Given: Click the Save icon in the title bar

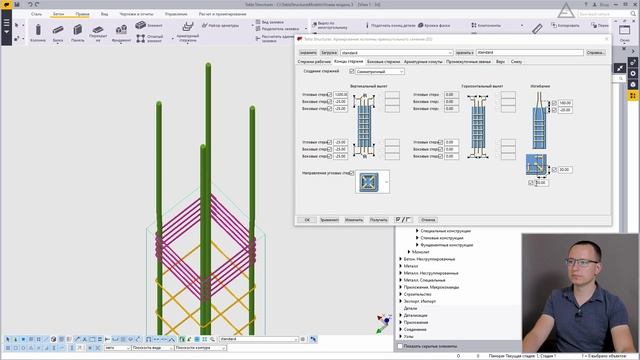Looking at the screenshot, I should pyautogui.click(x=17, y=4).
